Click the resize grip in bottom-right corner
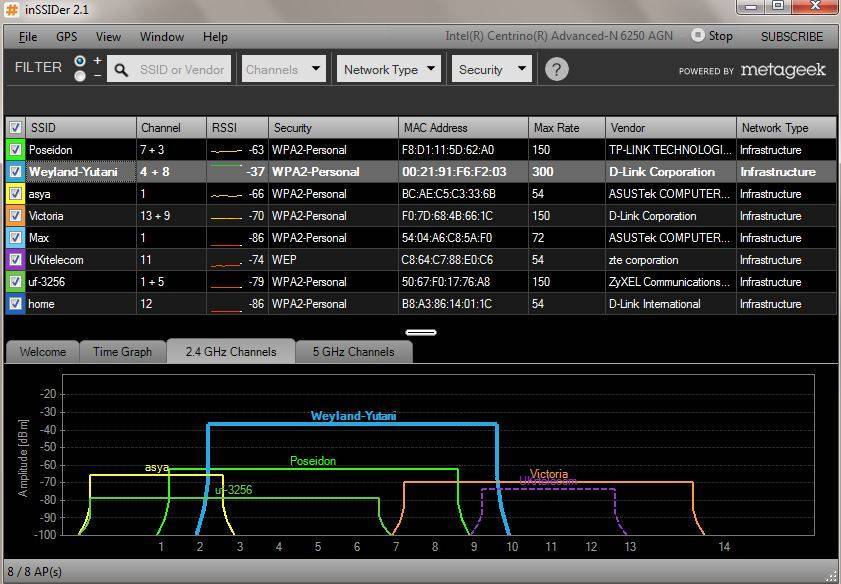The width and height of the screenshot is (841, 584). coord(831,575)
